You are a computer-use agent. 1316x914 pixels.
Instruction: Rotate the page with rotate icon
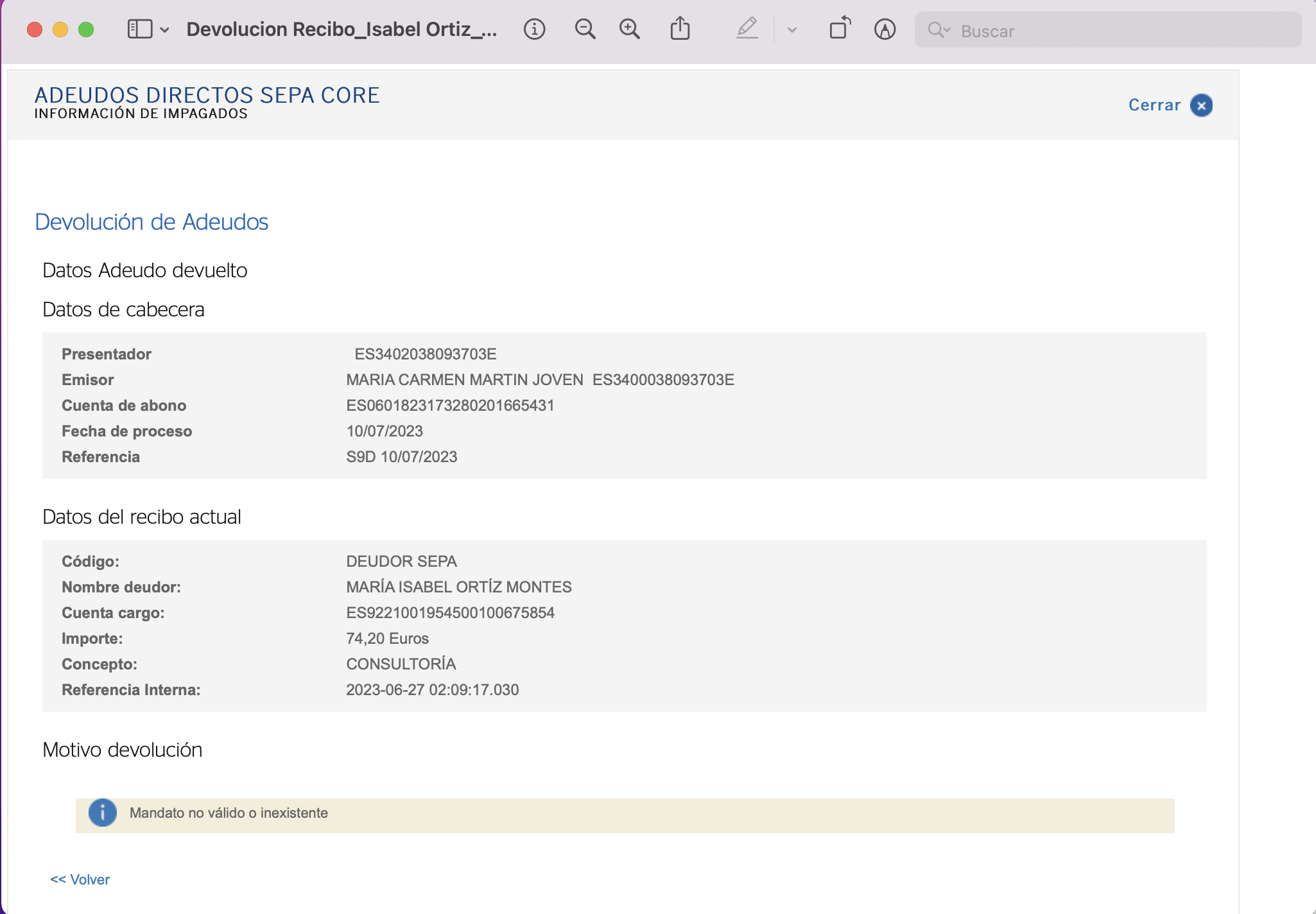[x=840, y=30]
